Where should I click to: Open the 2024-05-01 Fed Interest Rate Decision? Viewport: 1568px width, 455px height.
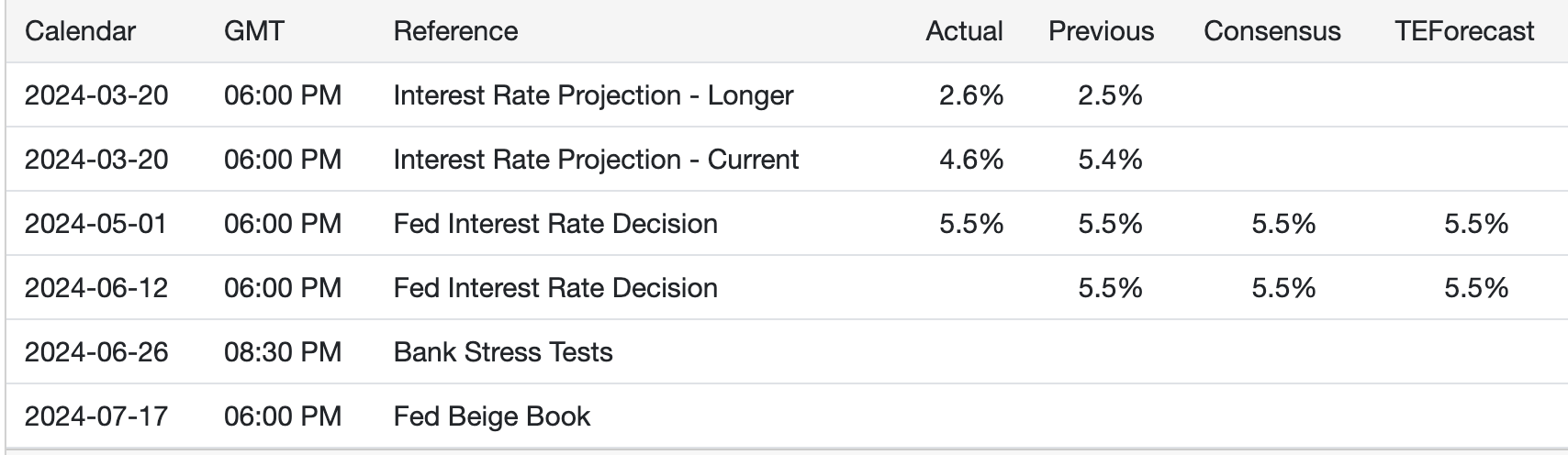(555, 224)
